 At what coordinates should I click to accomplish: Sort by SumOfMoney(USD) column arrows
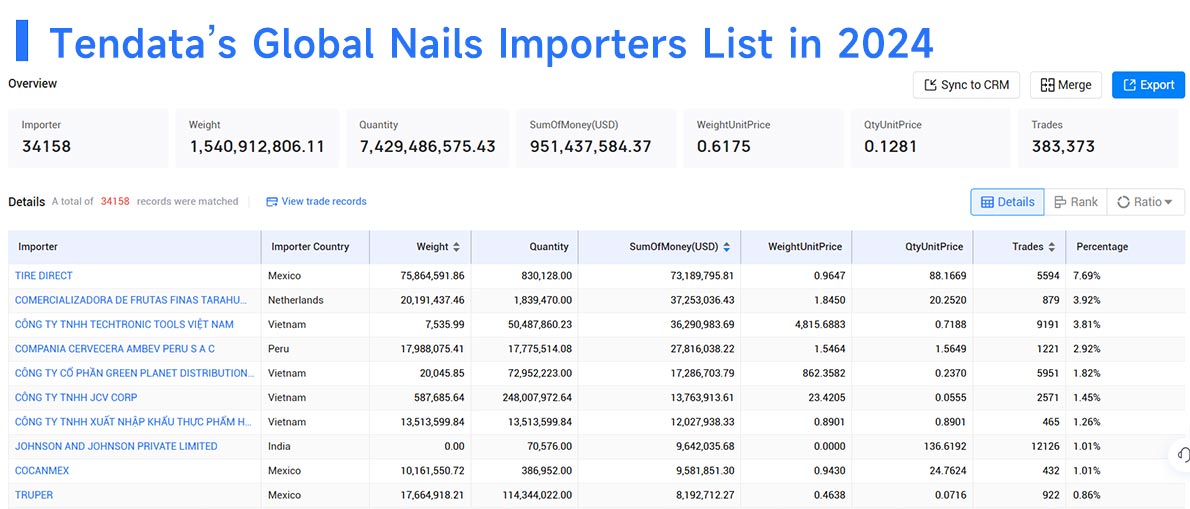tap(726, 247)
